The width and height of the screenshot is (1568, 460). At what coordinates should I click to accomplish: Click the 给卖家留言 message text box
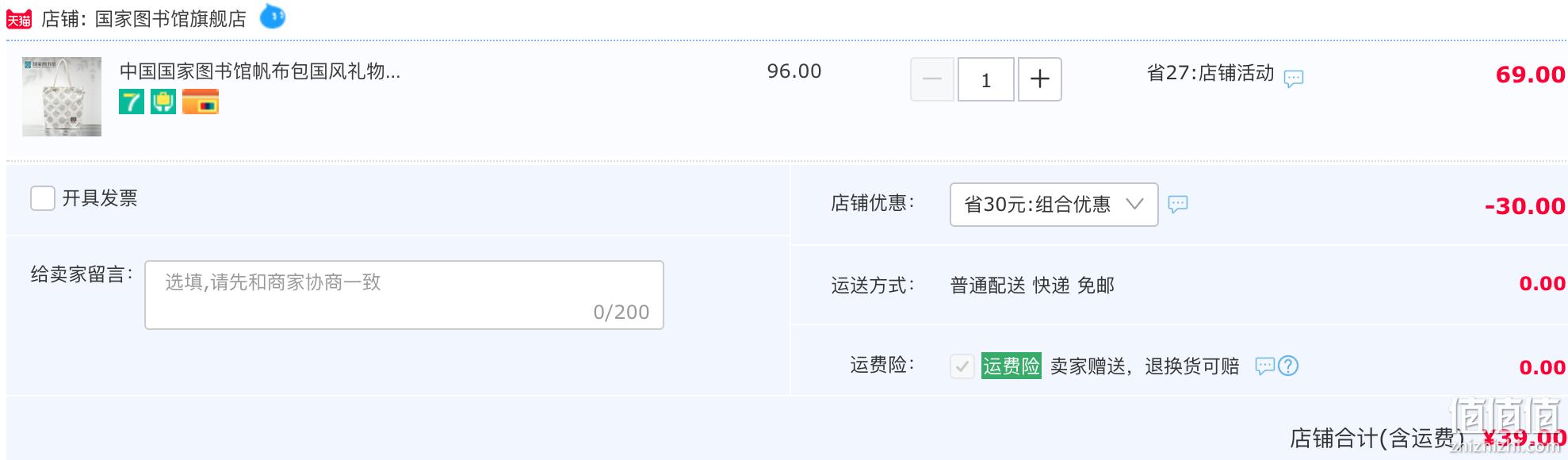(404, 295)
